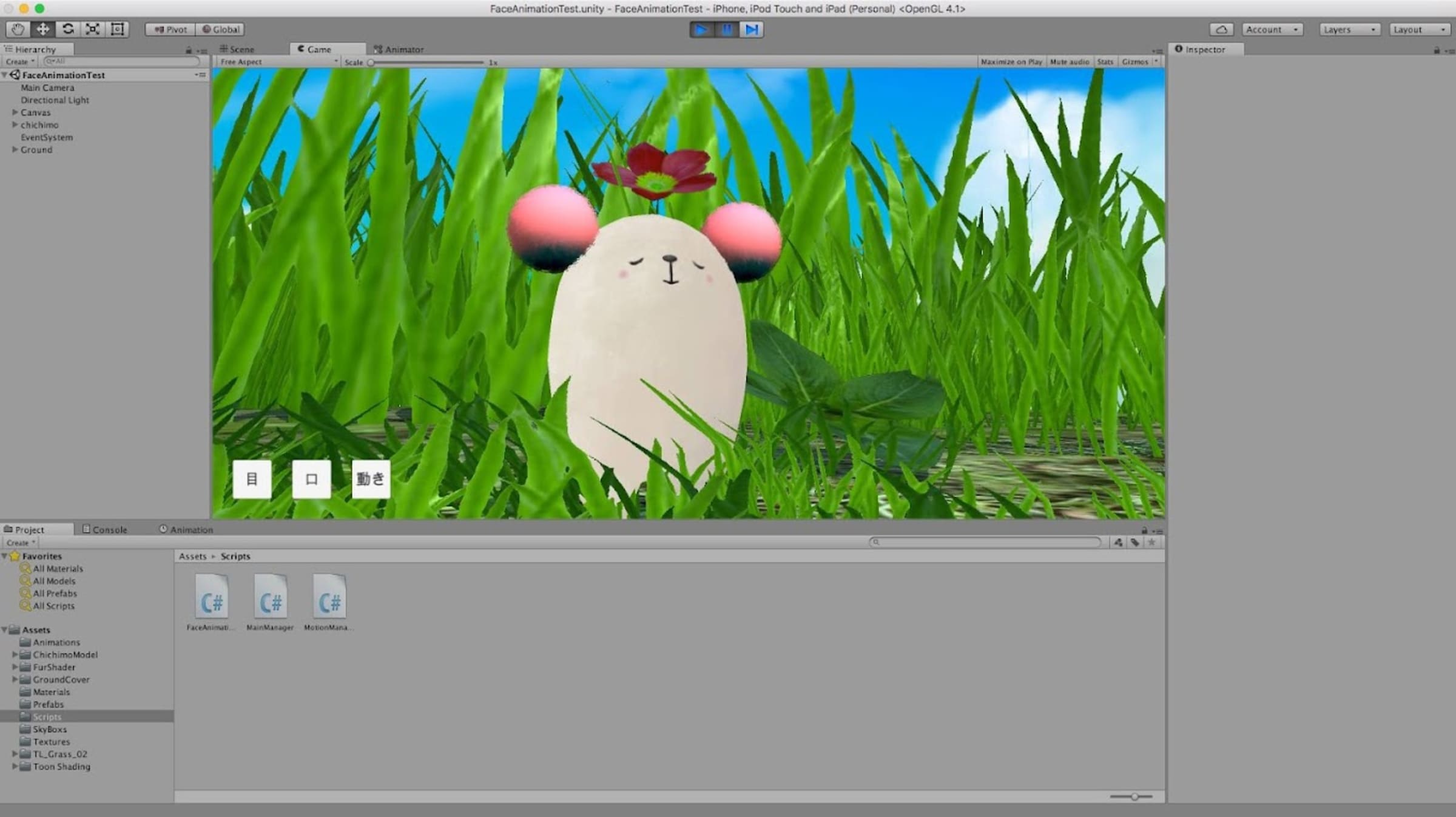The image size is (1456, 817).
Task: Click the Pivot toggle button
Action: coord(170,29)
